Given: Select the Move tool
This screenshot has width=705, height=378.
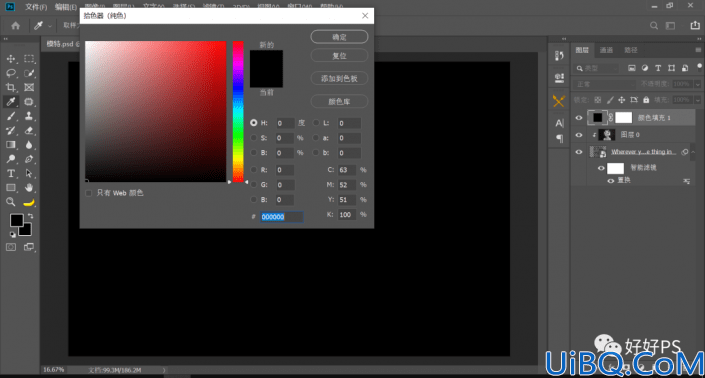Looking at the screenshot, I should tap(11, 59).
